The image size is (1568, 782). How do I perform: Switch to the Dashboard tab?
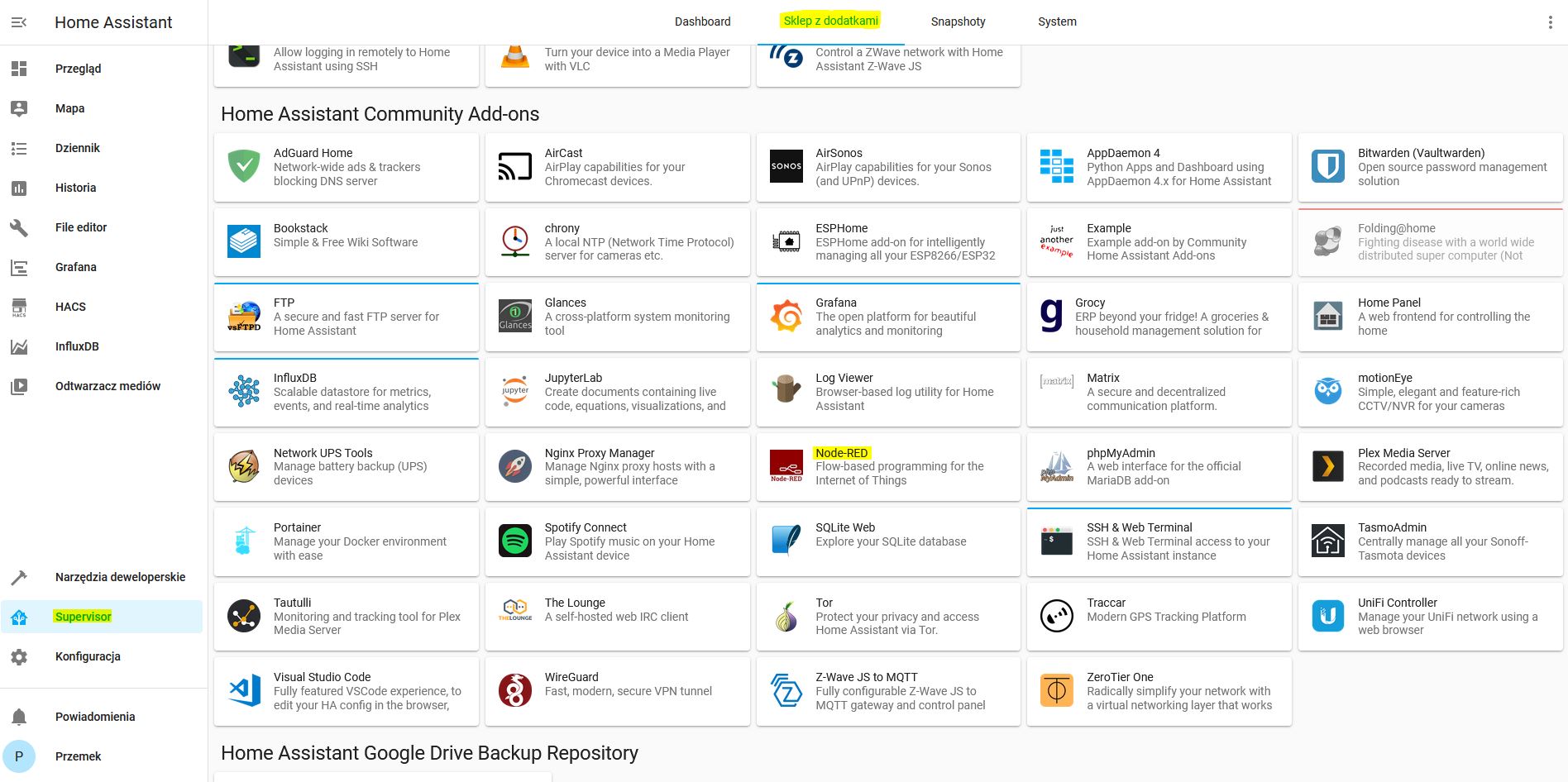(x=702, y=21)
